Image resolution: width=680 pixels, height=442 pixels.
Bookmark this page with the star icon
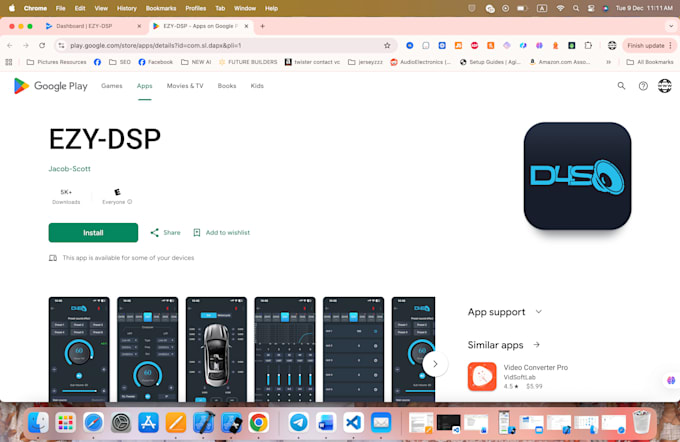click(x=387, y=46)
